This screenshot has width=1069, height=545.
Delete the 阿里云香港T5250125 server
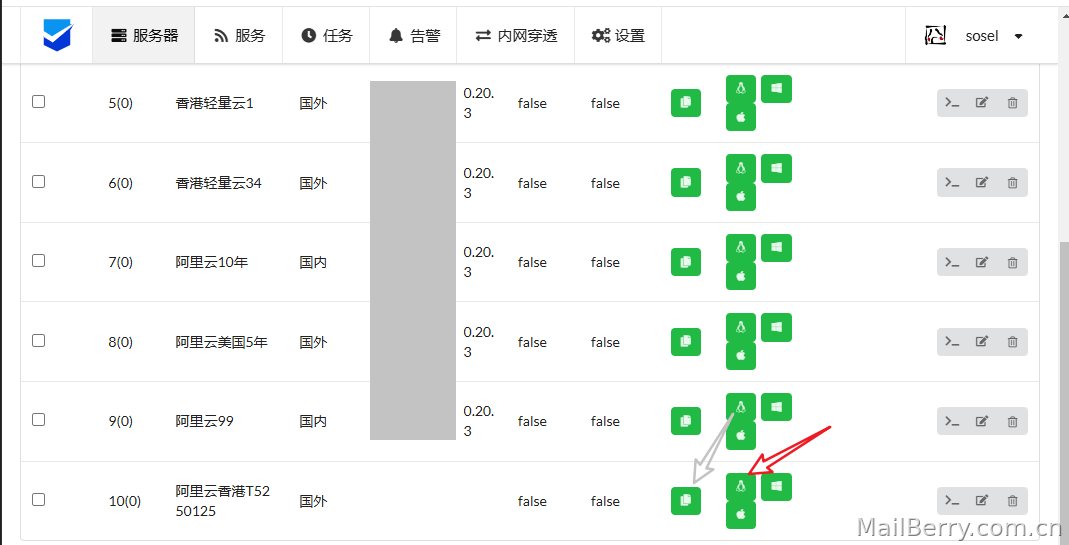pos(1012,501)
